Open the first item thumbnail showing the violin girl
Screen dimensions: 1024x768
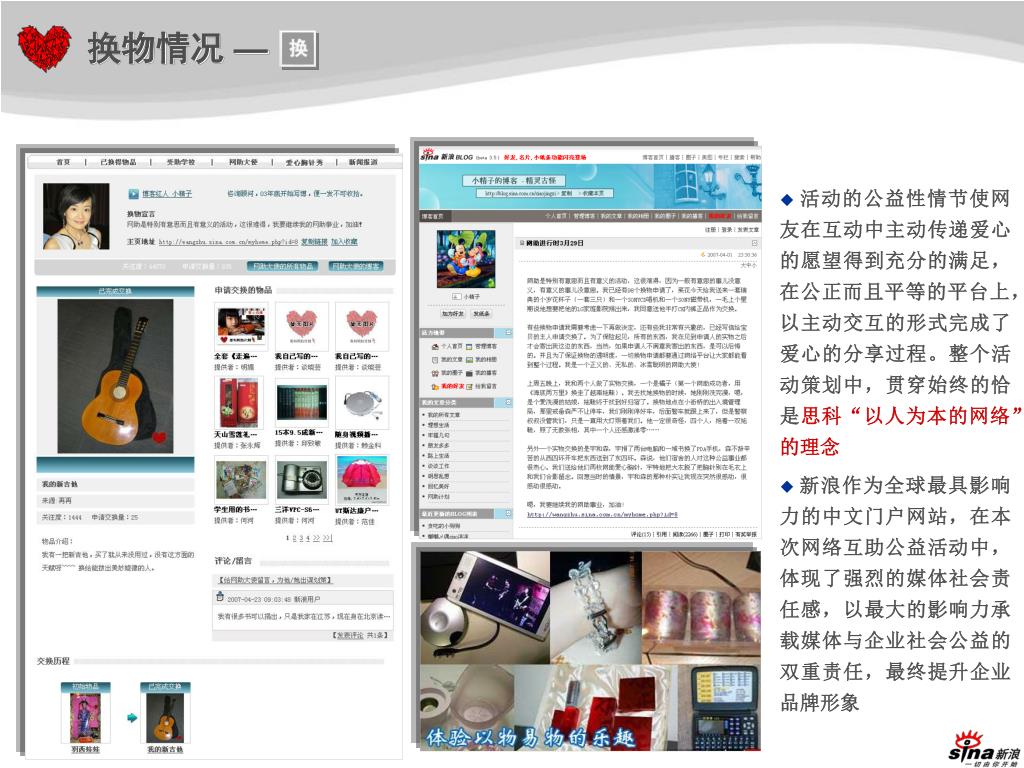point(241,327)
